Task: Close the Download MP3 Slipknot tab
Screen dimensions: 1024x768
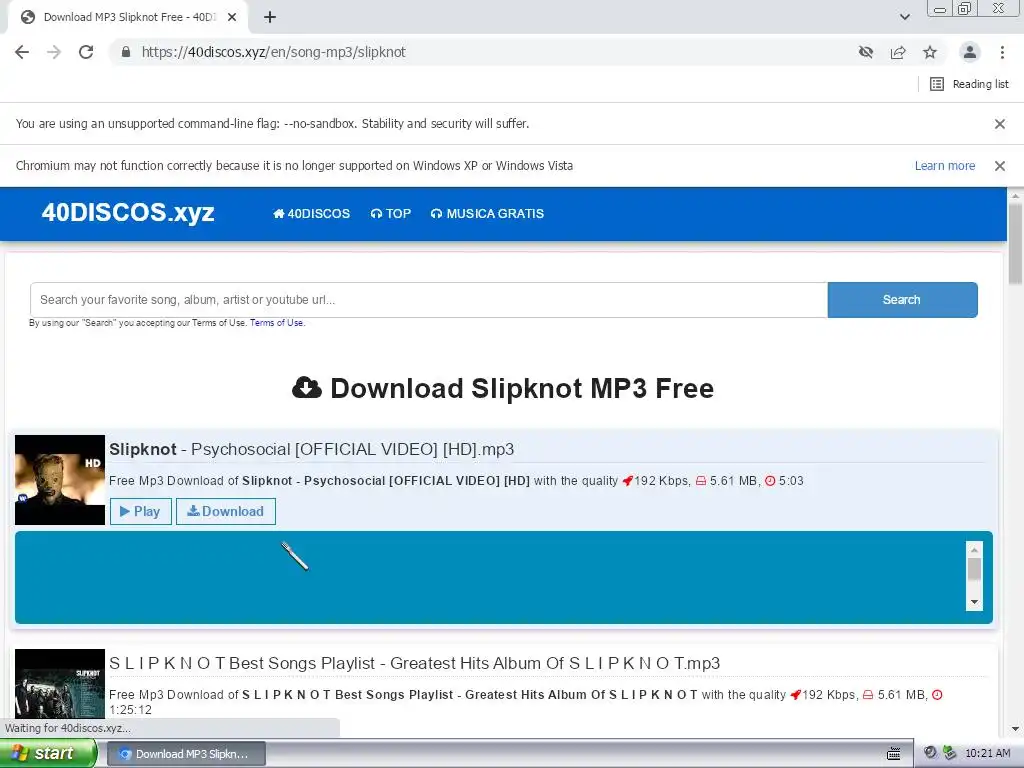Action: (232, 17)
